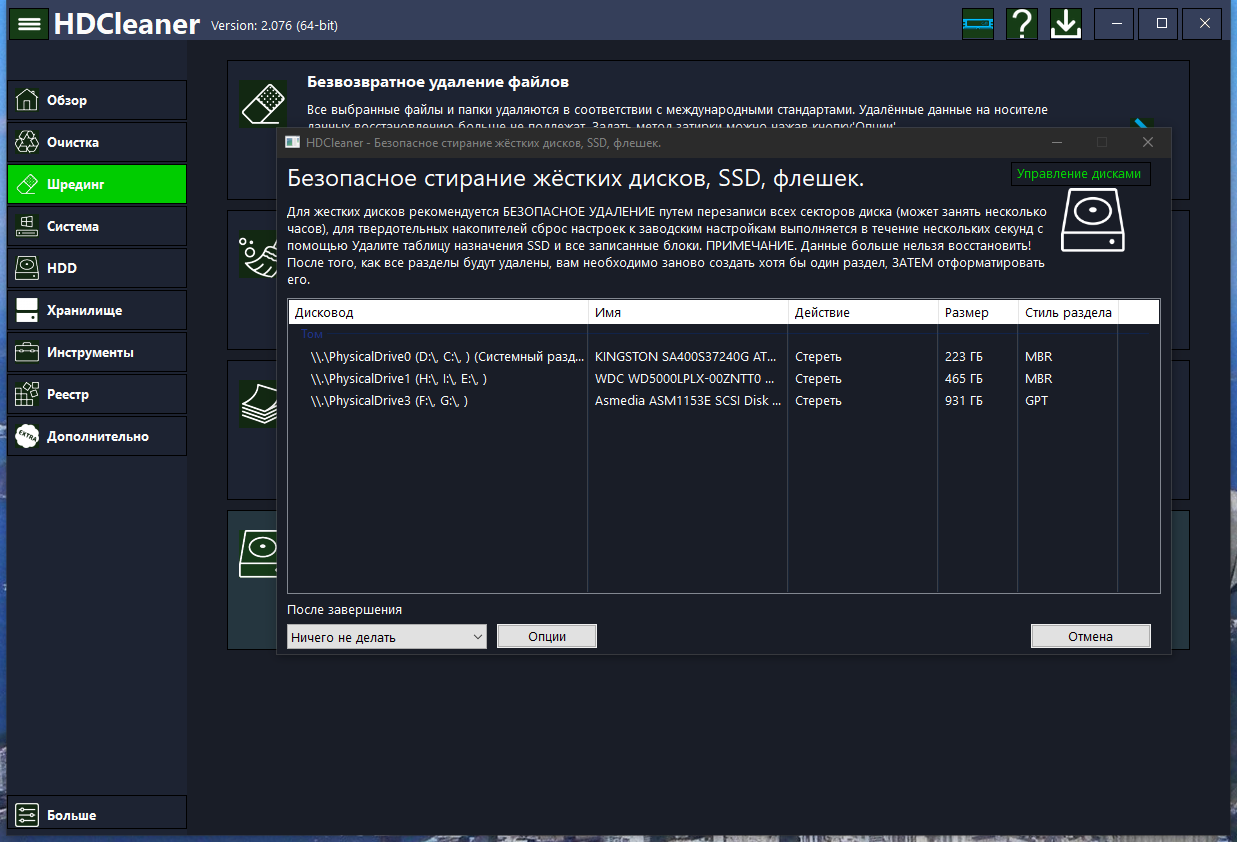Minimize the HDCleaner main window
Viewport: 1237px width, 842px height.
tap(1115, 23)
